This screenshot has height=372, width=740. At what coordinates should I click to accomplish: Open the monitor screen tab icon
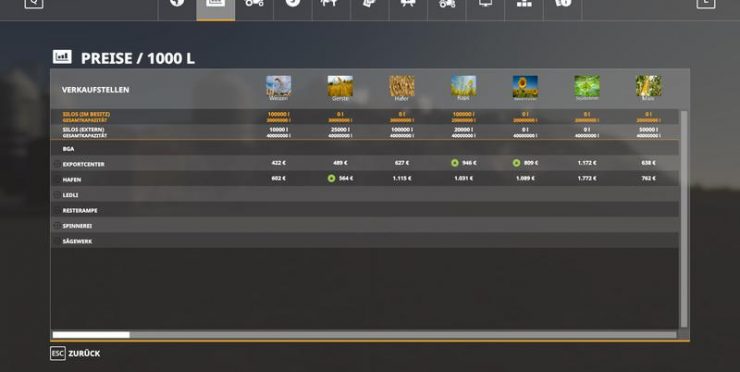(x=485, y=3)
